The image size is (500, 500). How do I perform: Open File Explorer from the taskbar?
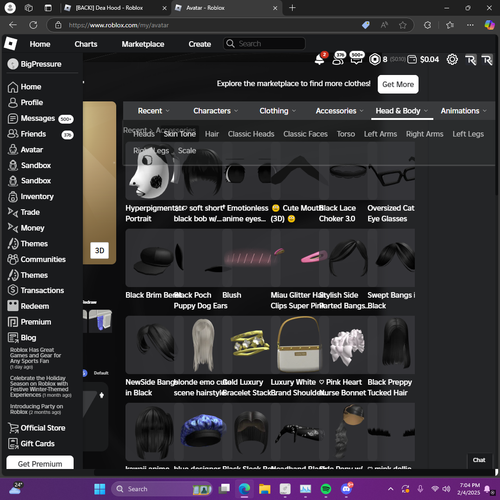[265, 489]
